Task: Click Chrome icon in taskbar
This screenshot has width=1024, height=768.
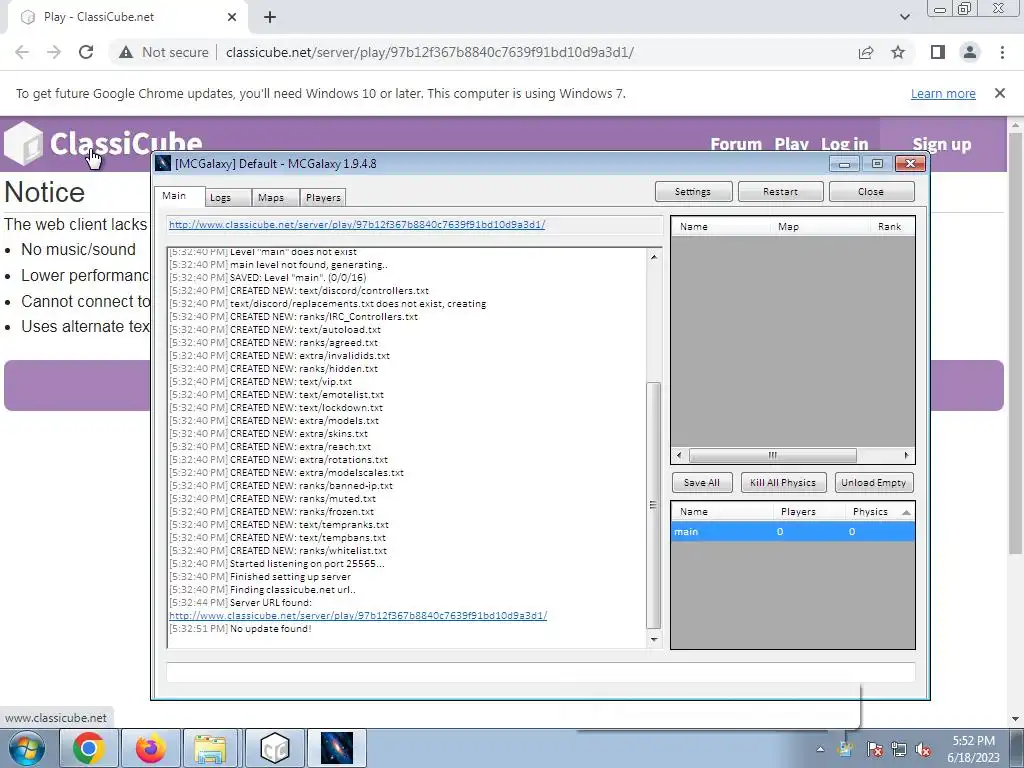Action: coord(89,748)
